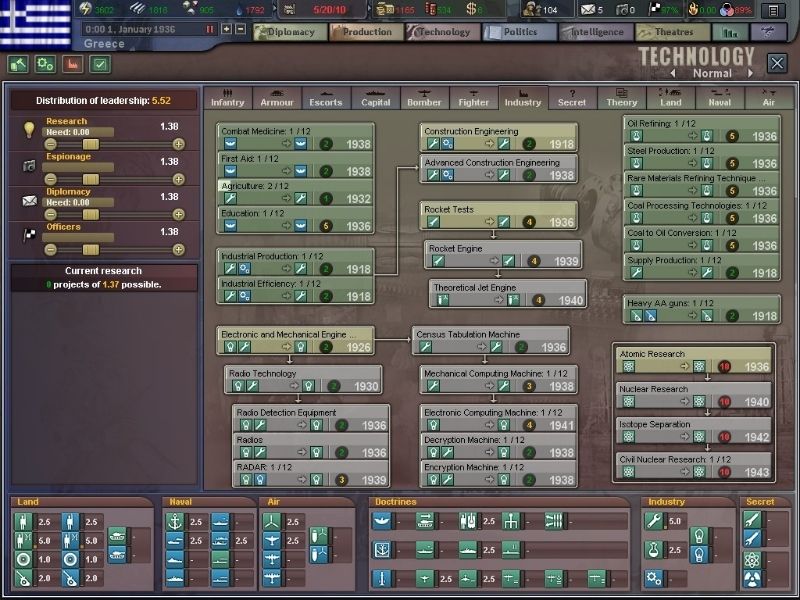Click the dissent flame icon in top bar
This screenshot has height=600, width=800.
pos(693,9)
